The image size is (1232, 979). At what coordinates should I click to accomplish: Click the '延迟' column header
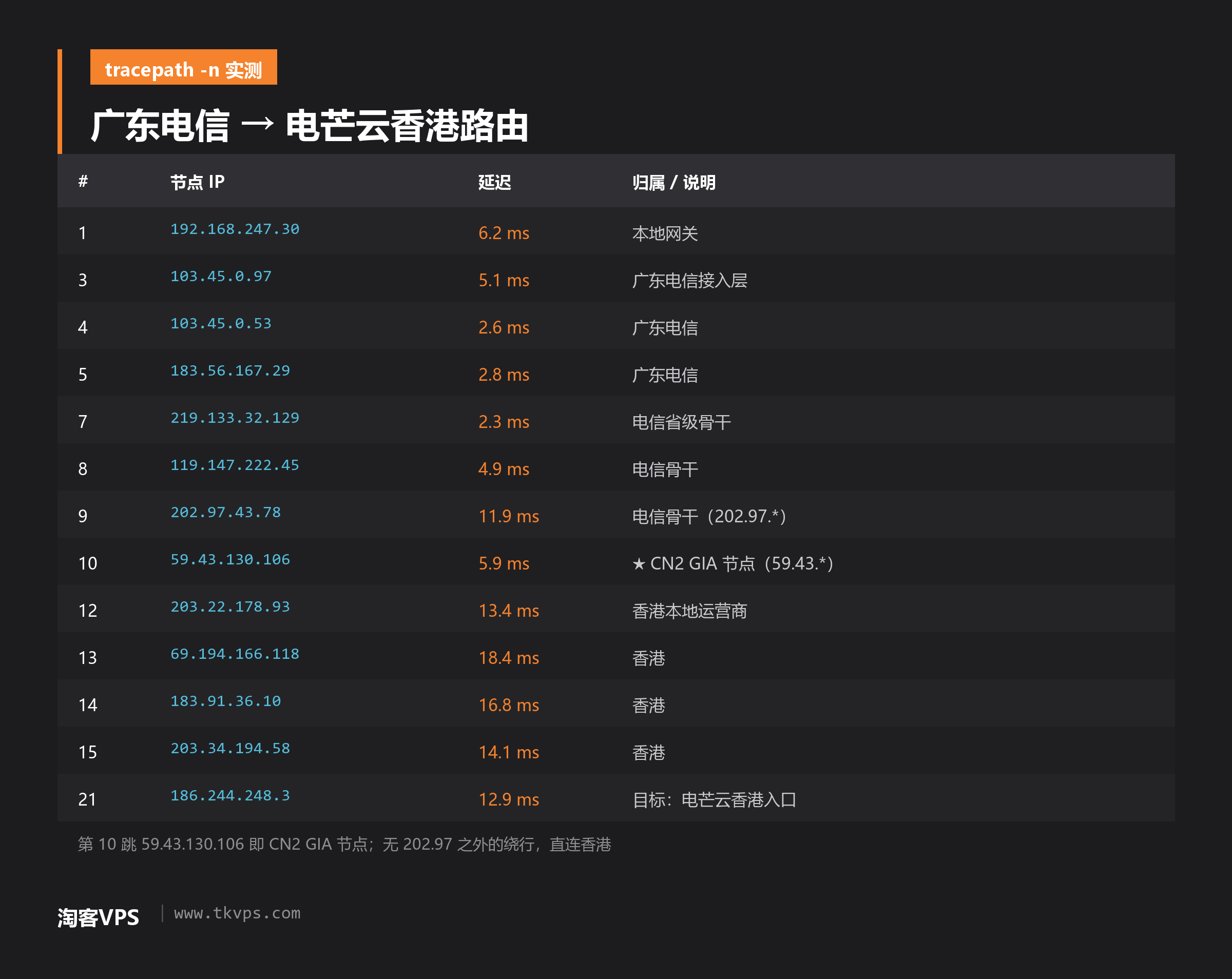[494, 182]
